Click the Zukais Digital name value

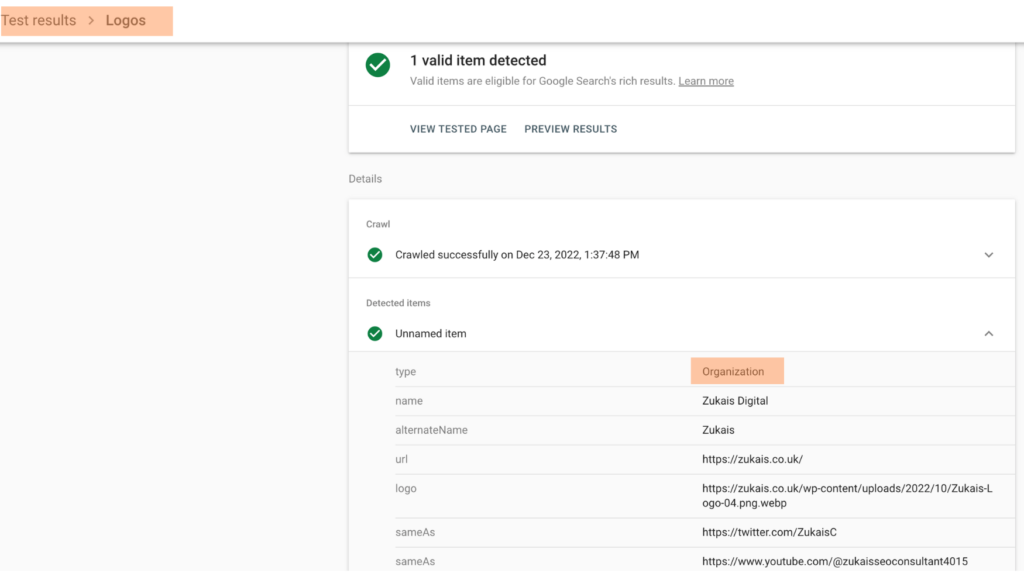[x=735, y=401]
